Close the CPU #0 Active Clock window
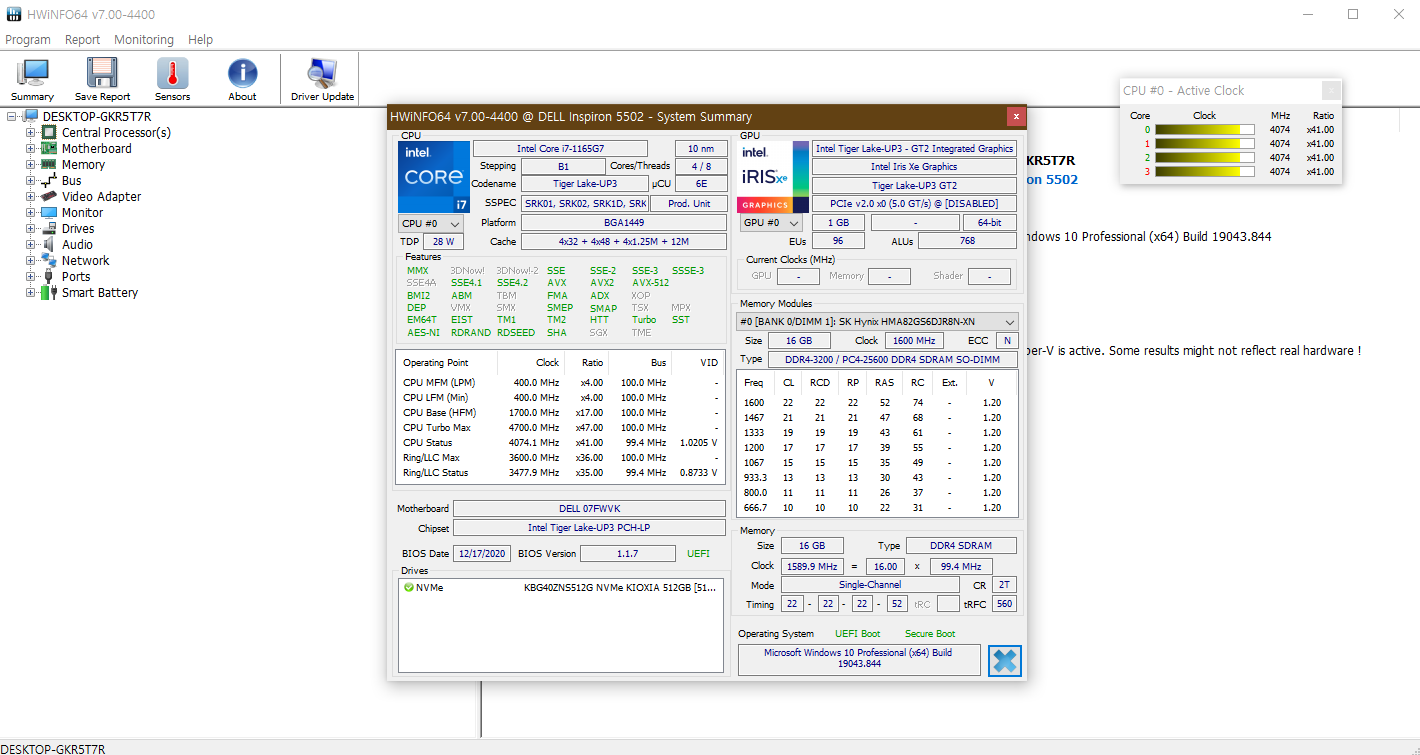The width and height of the screenshot is (1420, 755). pyautogui.click(x=1331, y=91)
